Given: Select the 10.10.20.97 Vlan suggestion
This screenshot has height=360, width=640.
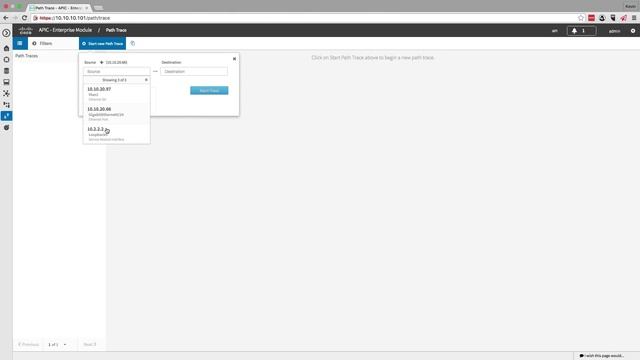Looking at the screenshot, I should coord(117,94).
